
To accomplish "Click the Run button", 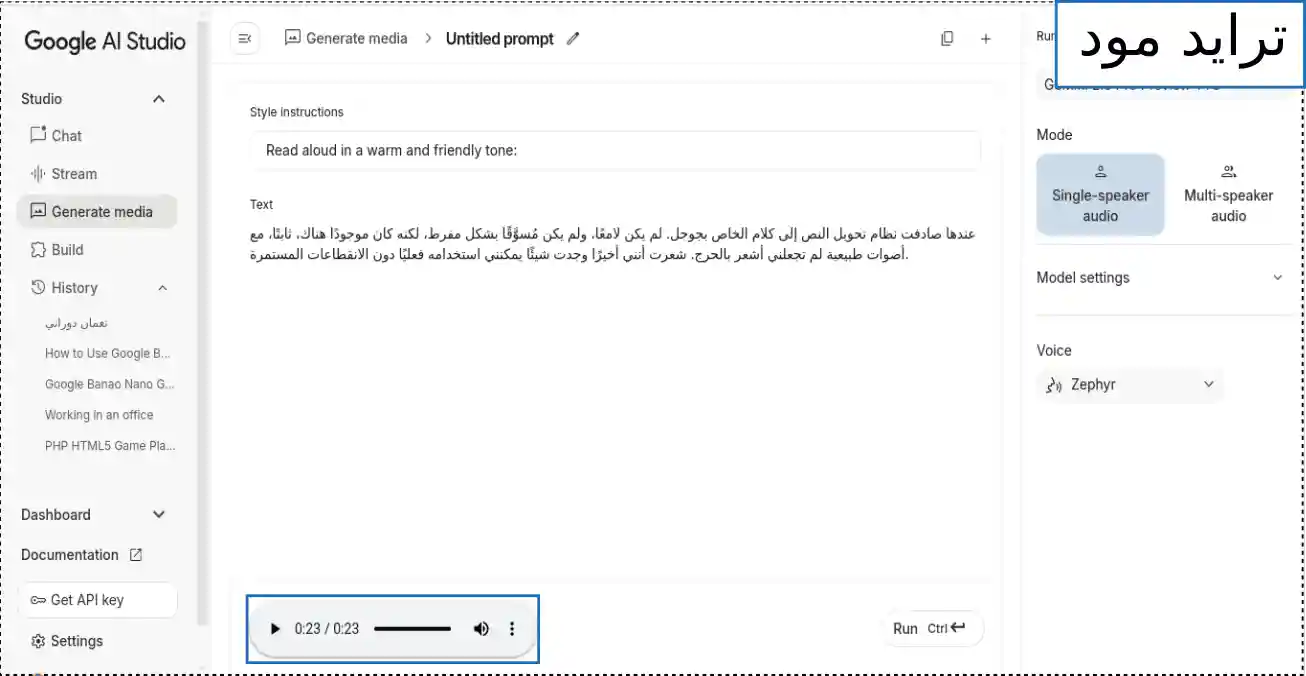I will pyautogui.click(x=929, y=628).
